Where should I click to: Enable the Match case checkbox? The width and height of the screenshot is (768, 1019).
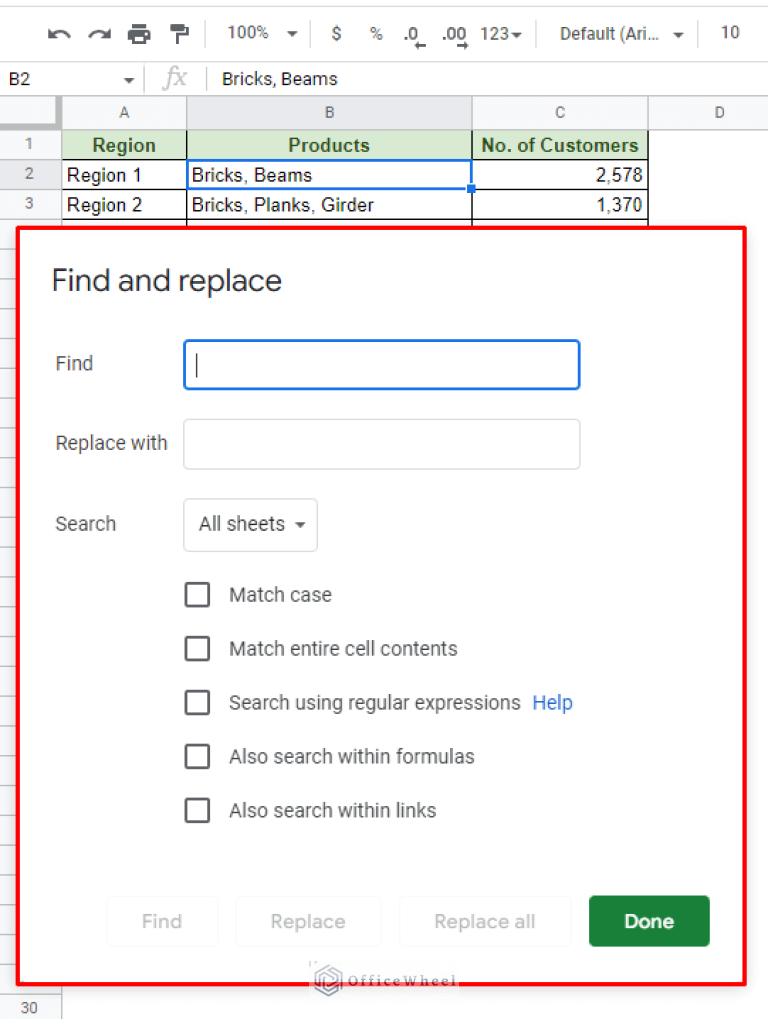click(197, 594)
